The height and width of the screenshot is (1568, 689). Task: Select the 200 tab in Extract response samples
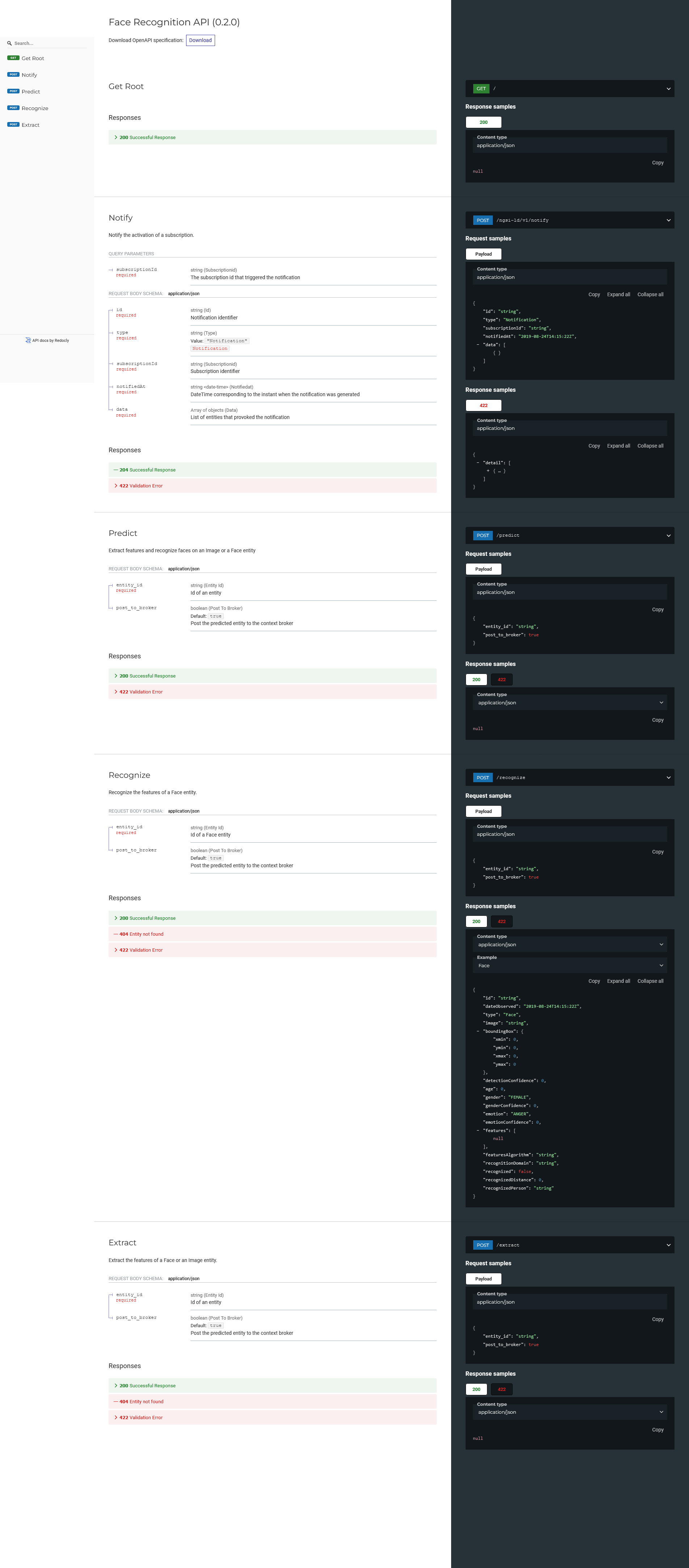(x=476, y=1389)
